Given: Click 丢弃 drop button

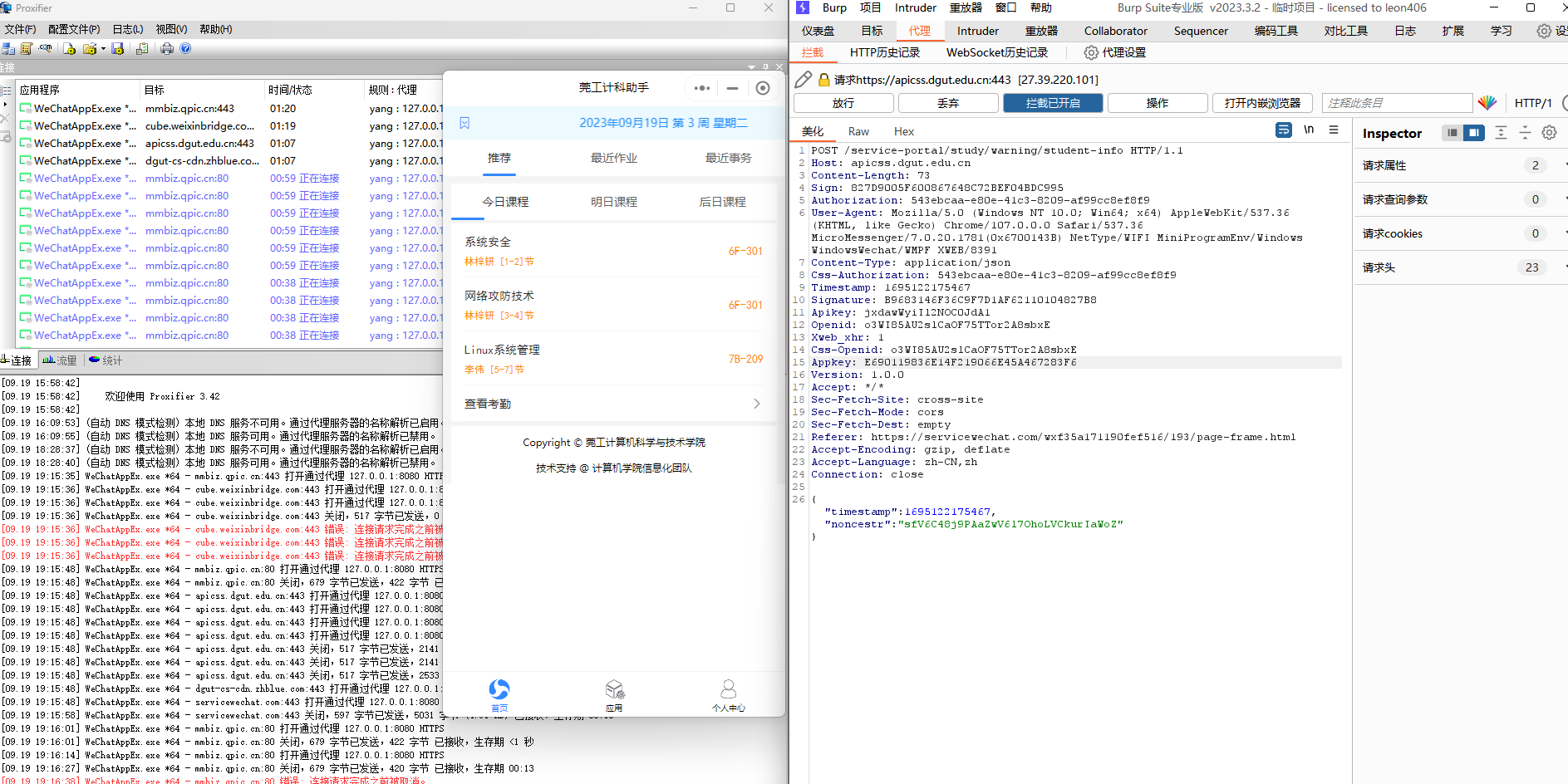Looking at the screenshot, I should point(948,103).
